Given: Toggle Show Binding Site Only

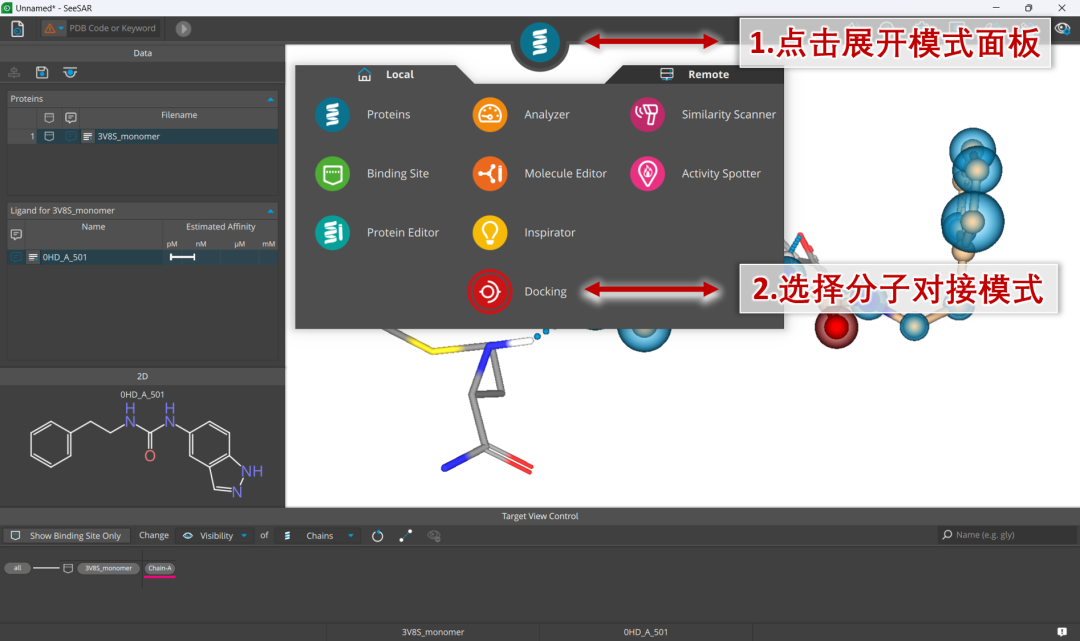Looking at the screenshot, I should (x=65, y=536).
